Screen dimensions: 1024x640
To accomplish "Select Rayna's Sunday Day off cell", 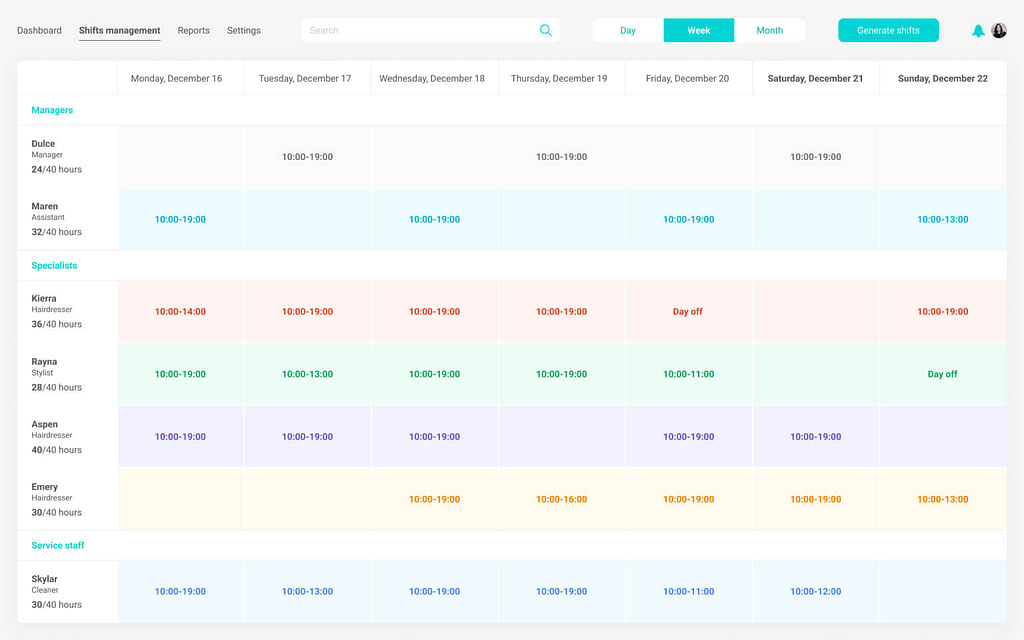I will pos(942,374).
